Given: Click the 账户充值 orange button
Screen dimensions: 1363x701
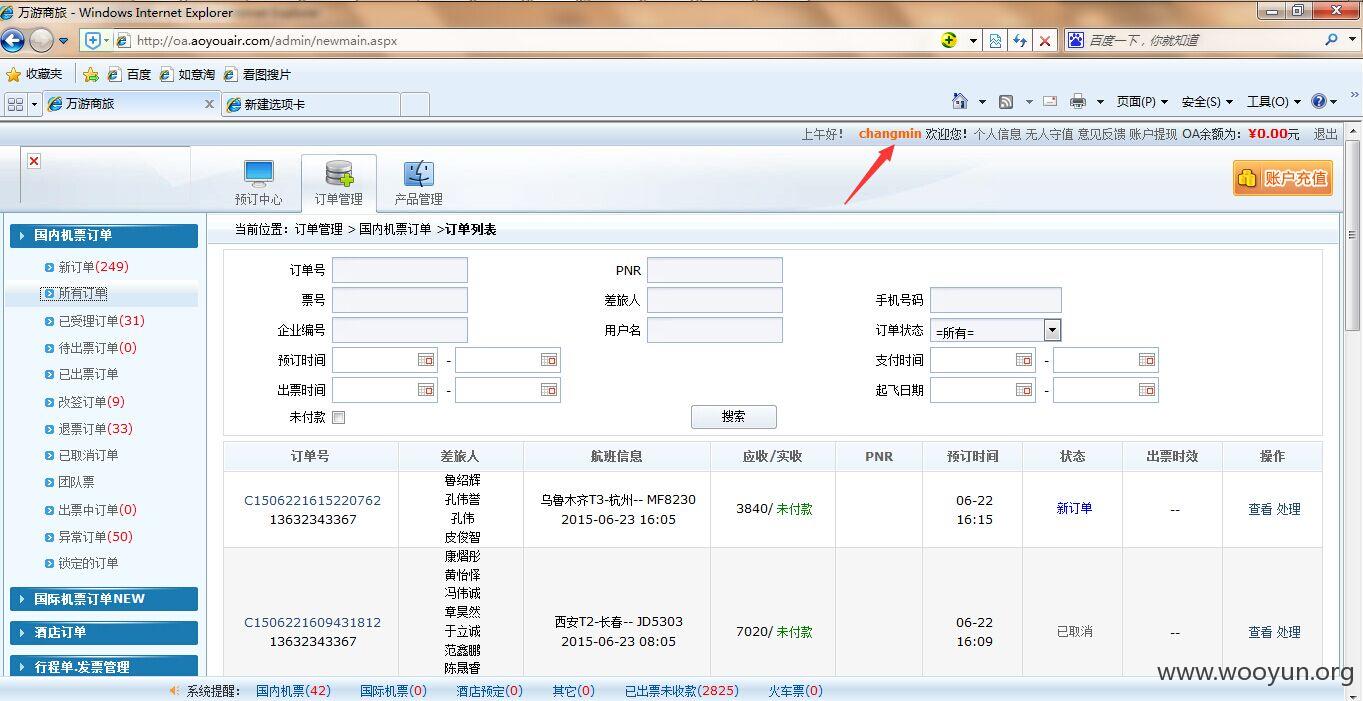Looking at the screenshot, I should [1283, 178].
